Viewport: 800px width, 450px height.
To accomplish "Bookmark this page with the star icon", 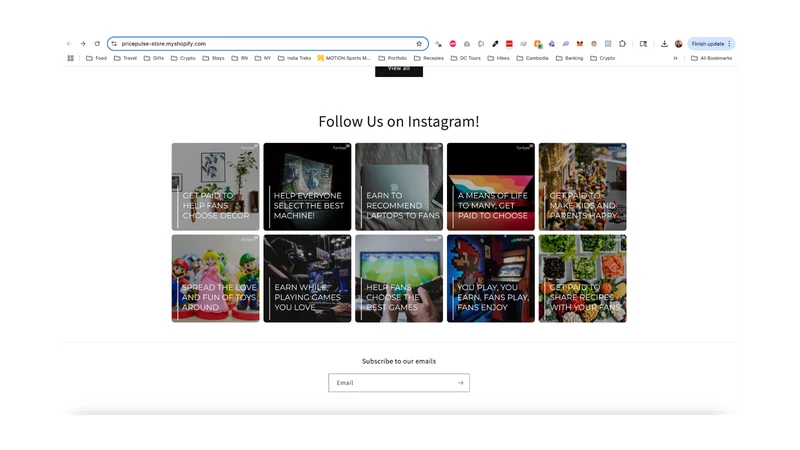I will coord(419,44).
